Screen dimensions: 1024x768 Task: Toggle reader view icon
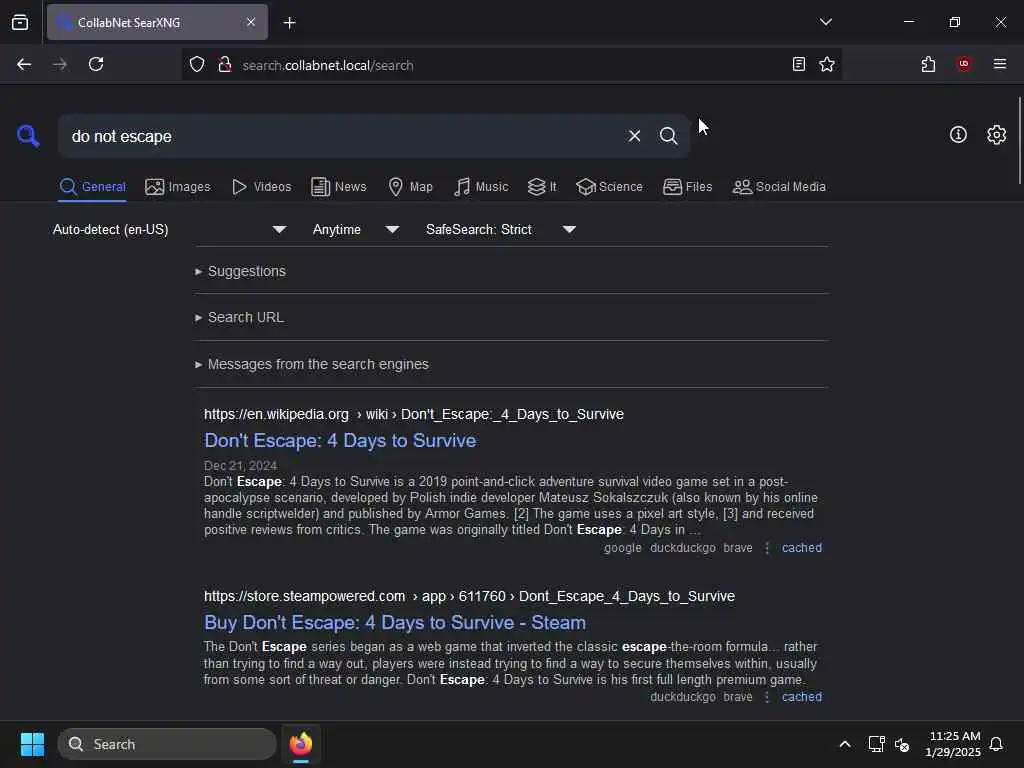[x=798, y=65]
